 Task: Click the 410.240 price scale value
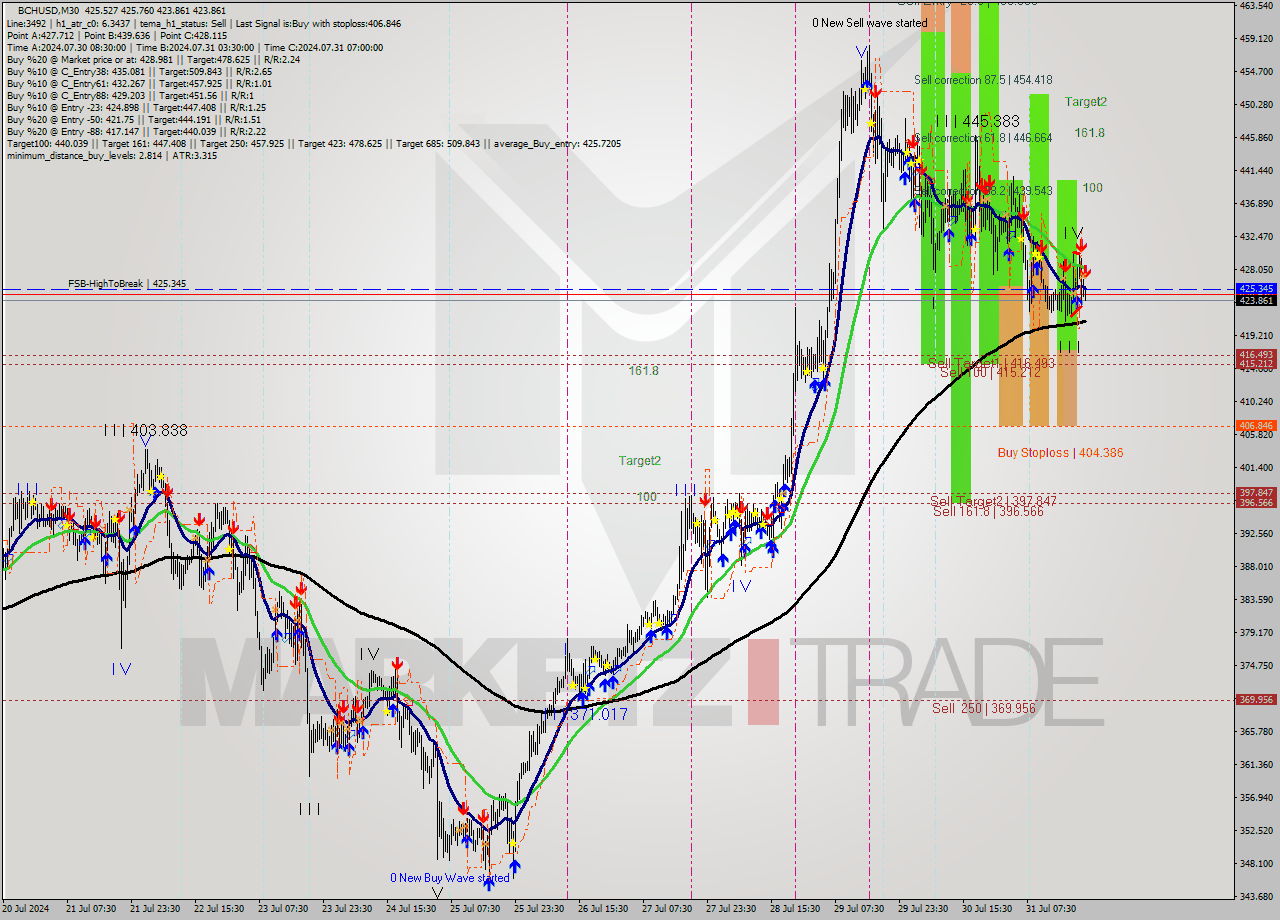pyautogui.click(x=1255, y=402)
